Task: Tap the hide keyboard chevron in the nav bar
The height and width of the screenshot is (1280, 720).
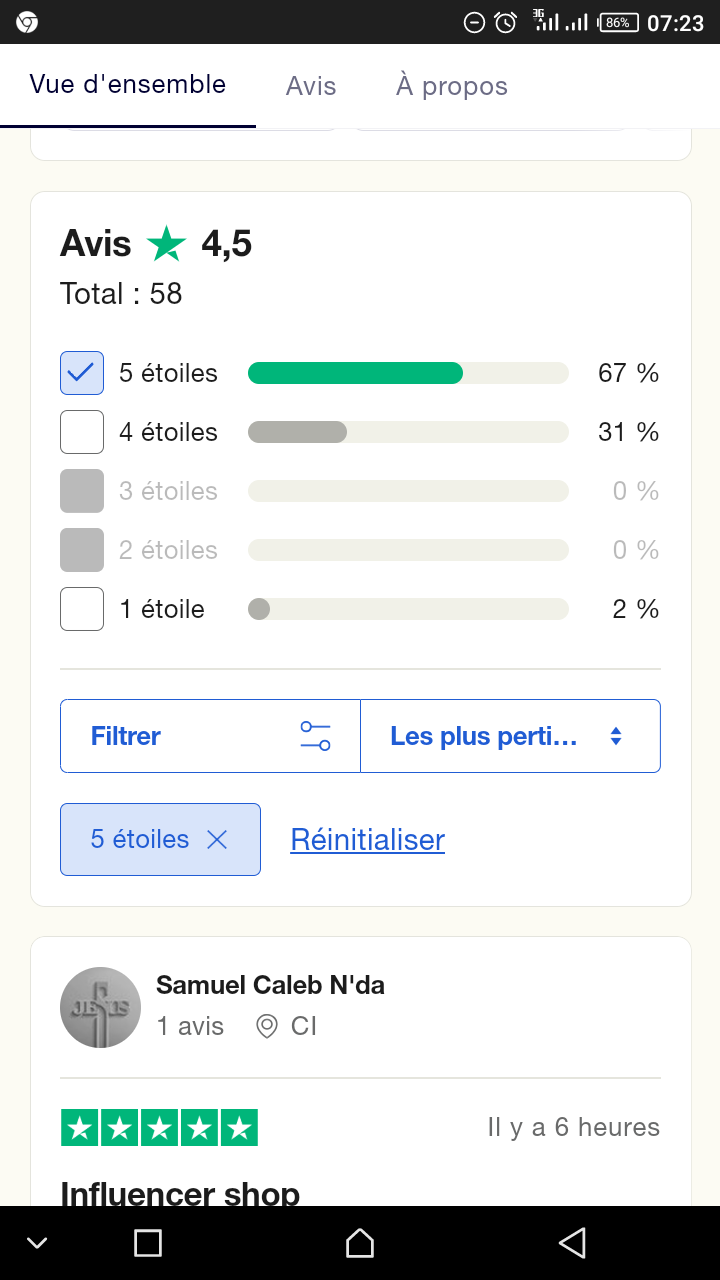Action: tap(37, 1243)
